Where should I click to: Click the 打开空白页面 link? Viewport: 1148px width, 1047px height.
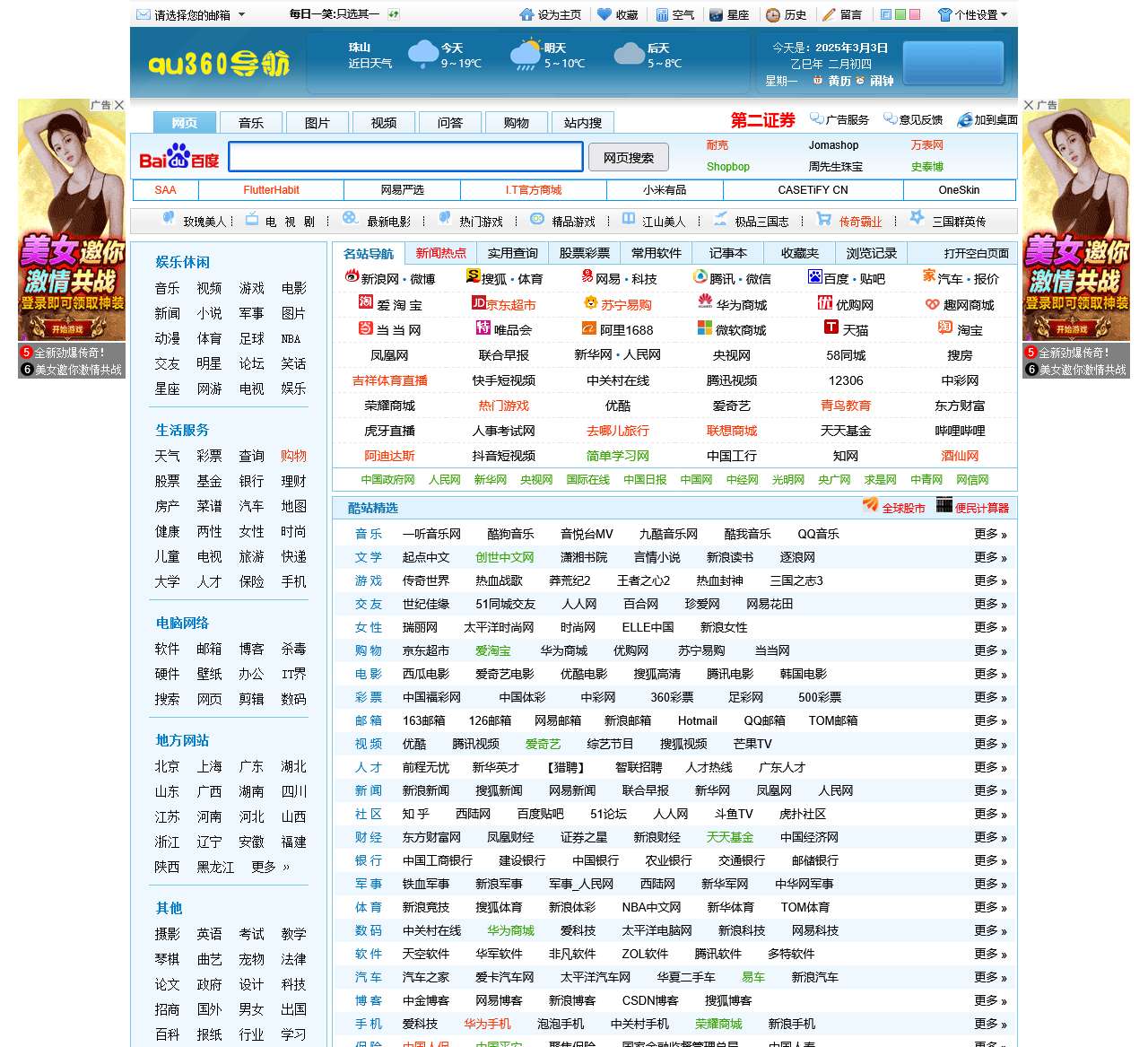click(976, 254)
